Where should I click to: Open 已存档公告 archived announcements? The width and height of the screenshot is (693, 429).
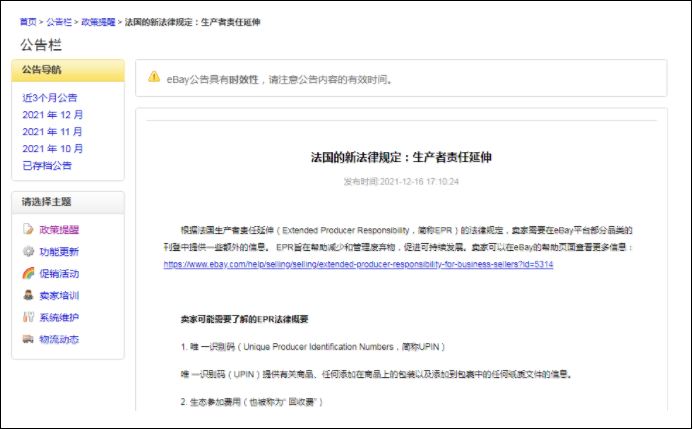click(x=47, y=166)
